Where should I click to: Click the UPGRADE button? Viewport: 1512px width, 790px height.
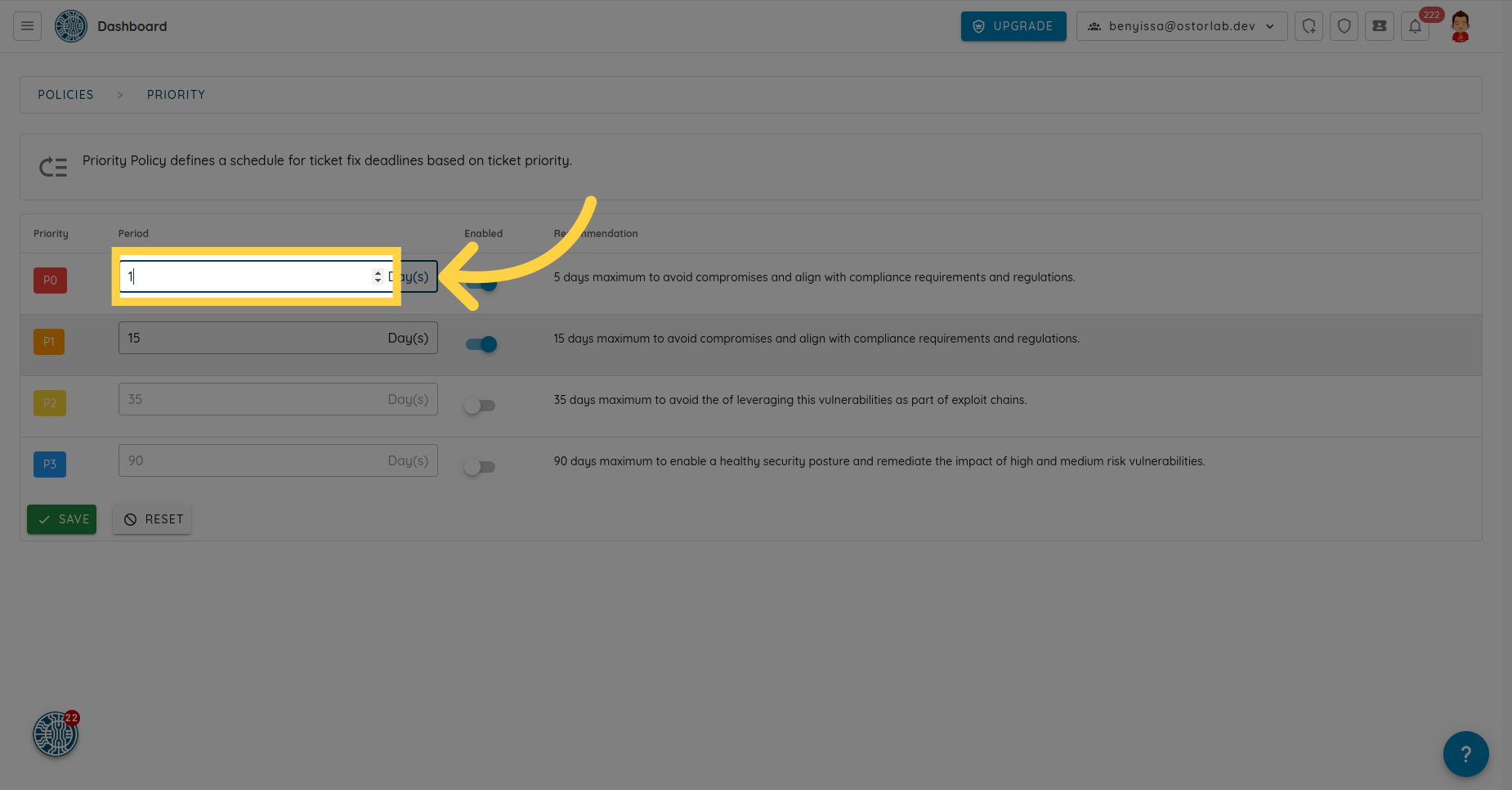pyautogui.click(x=1013, y=26)
